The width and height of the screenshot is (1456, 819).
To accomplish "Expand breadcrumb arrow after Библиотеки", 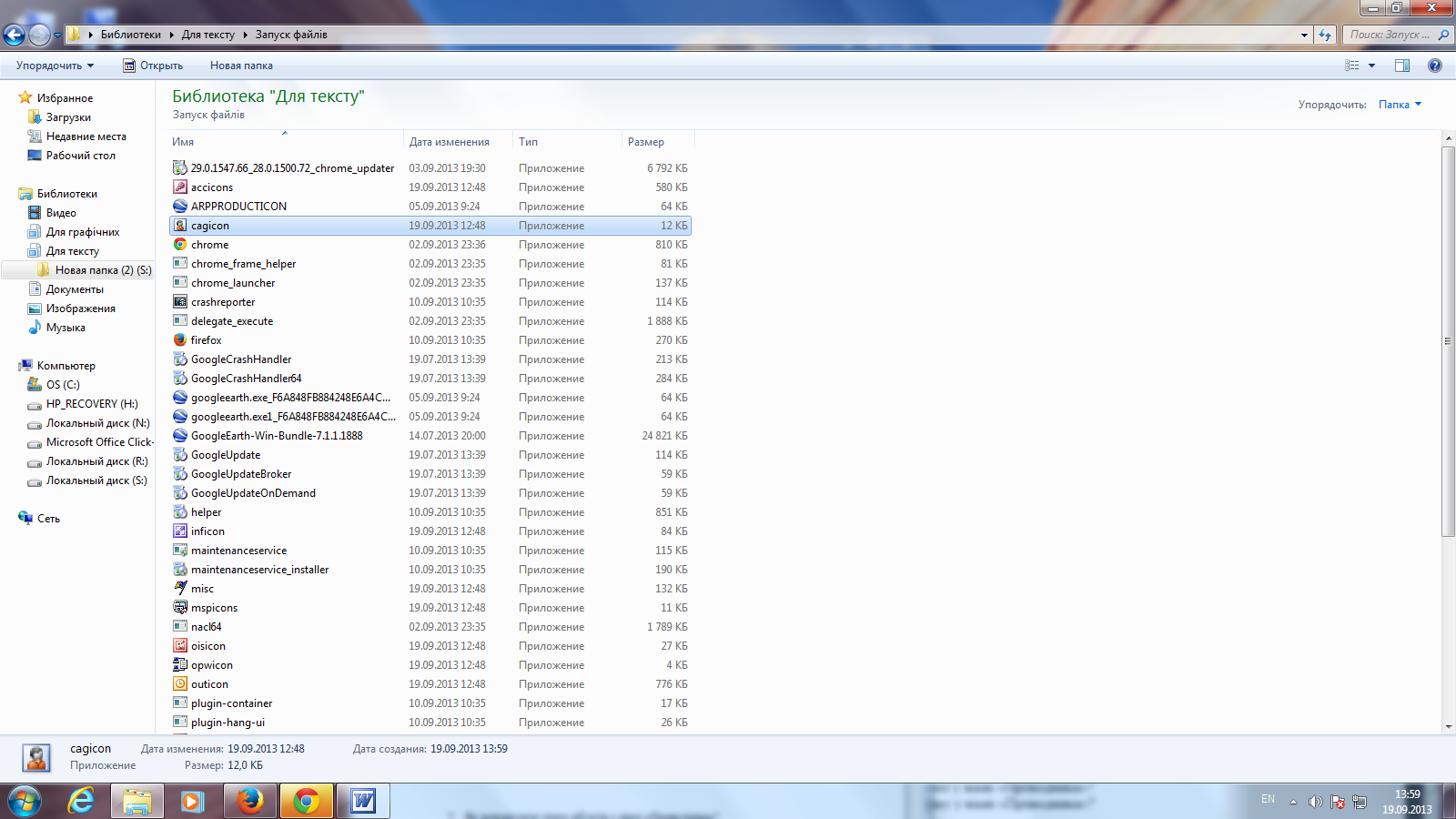I will tap(171, 35).
